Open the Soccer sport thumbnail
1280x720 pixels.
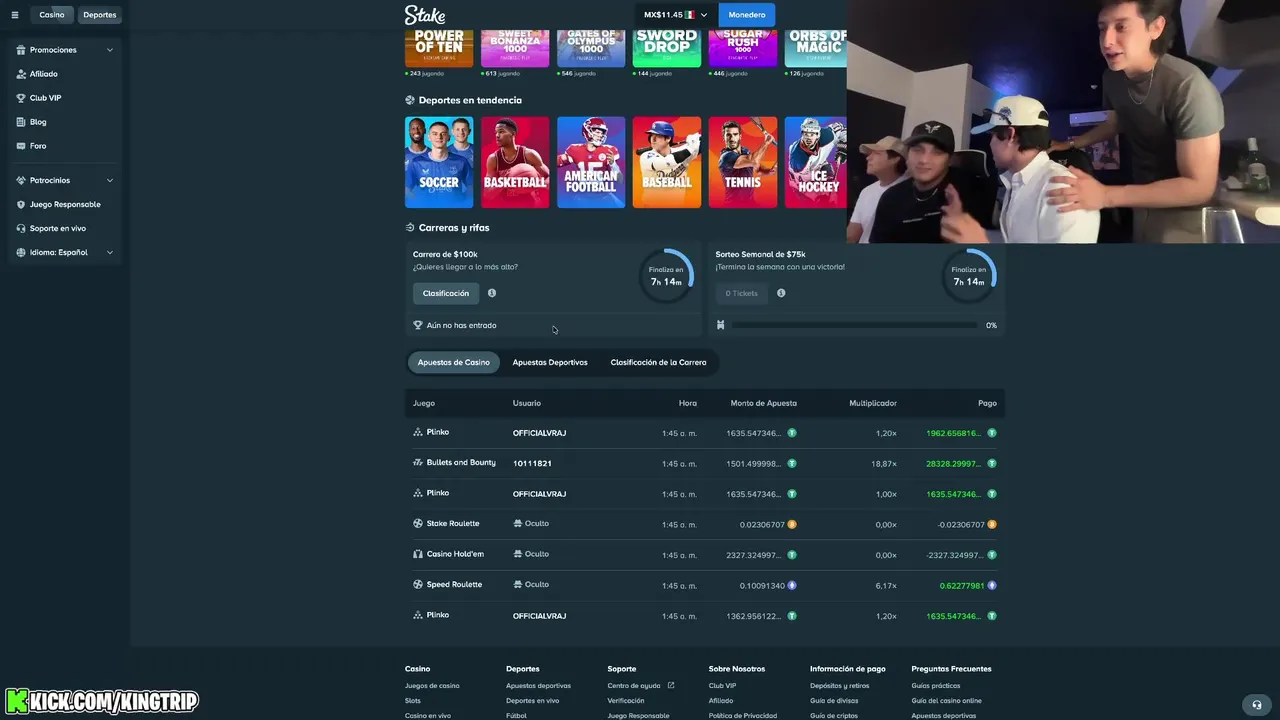(439, 162)
